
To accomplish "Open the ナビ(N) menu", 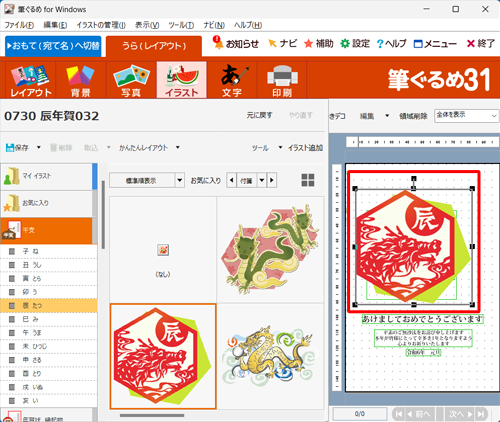I will pos(214,25).
